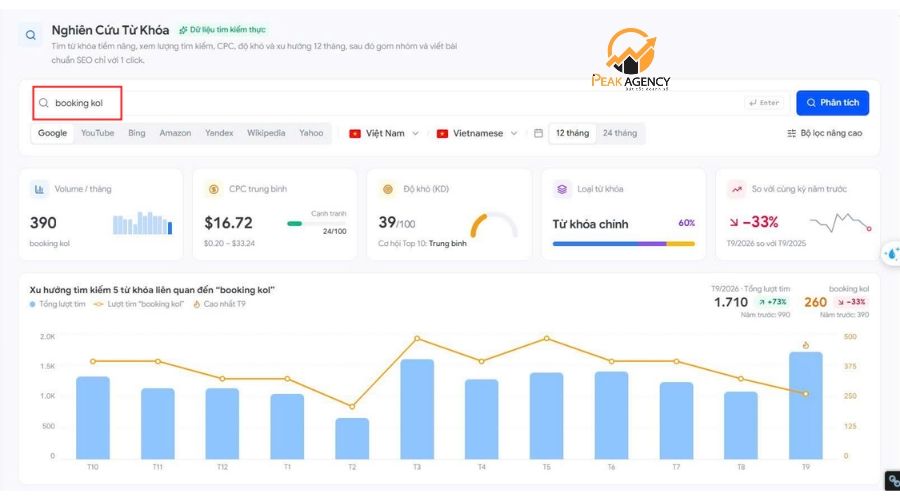Open Bộ lọc nâng cao filters
The width and height of the screenshot is (900, 500).
(x=824, y=133)
